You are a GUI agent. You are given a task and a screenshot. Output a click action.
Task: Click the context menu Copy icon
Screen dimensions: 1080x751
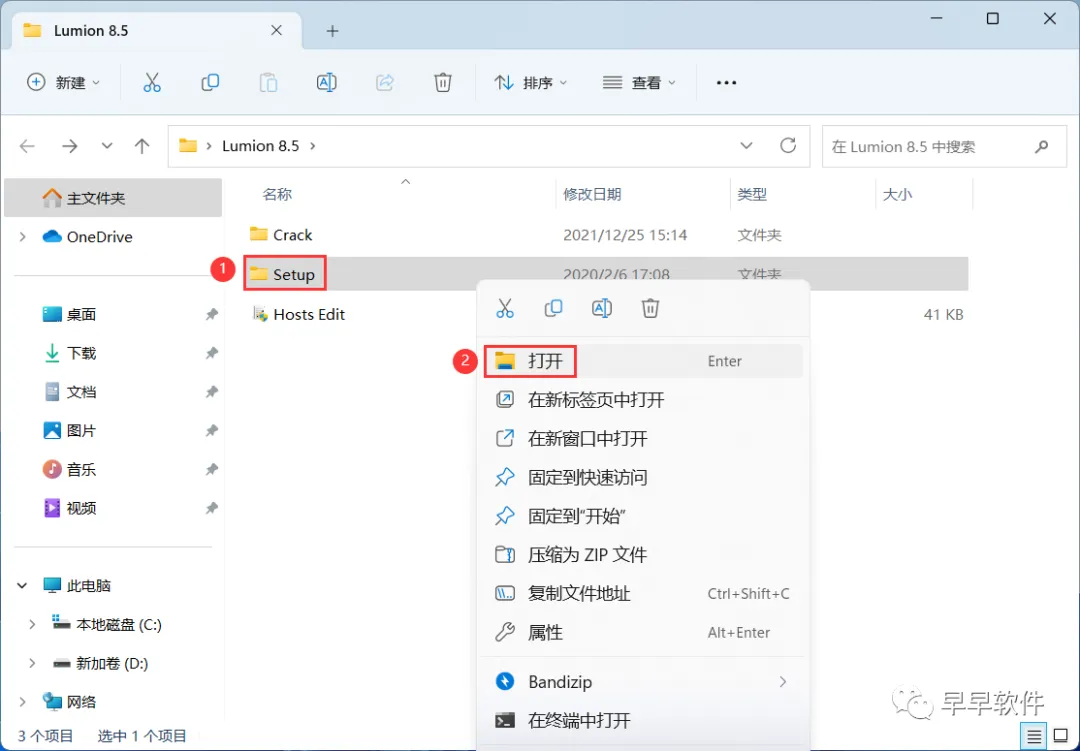point(553,308)
